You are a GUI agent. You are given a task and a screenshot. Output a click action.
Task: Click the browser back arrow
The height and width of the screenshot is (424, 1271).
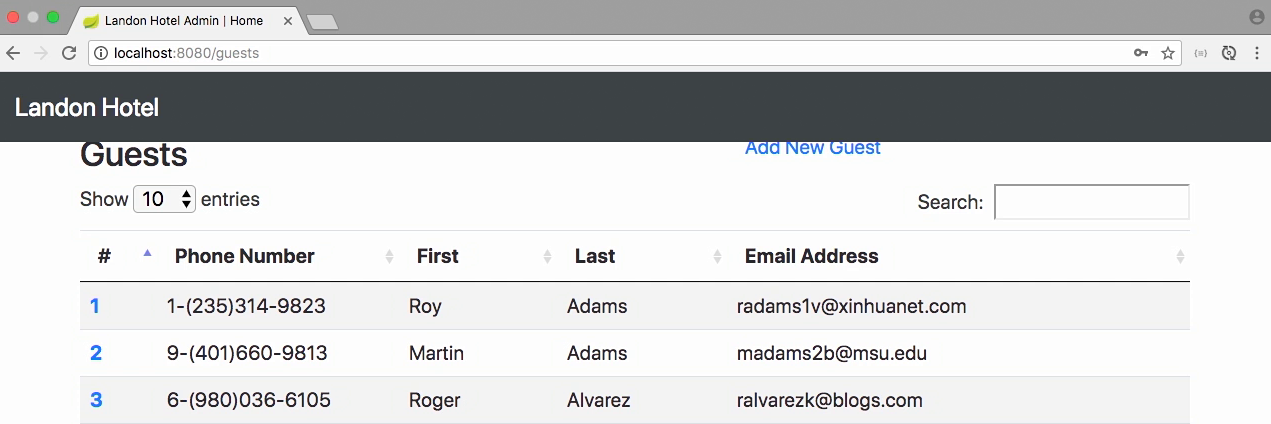coord(13,53)
